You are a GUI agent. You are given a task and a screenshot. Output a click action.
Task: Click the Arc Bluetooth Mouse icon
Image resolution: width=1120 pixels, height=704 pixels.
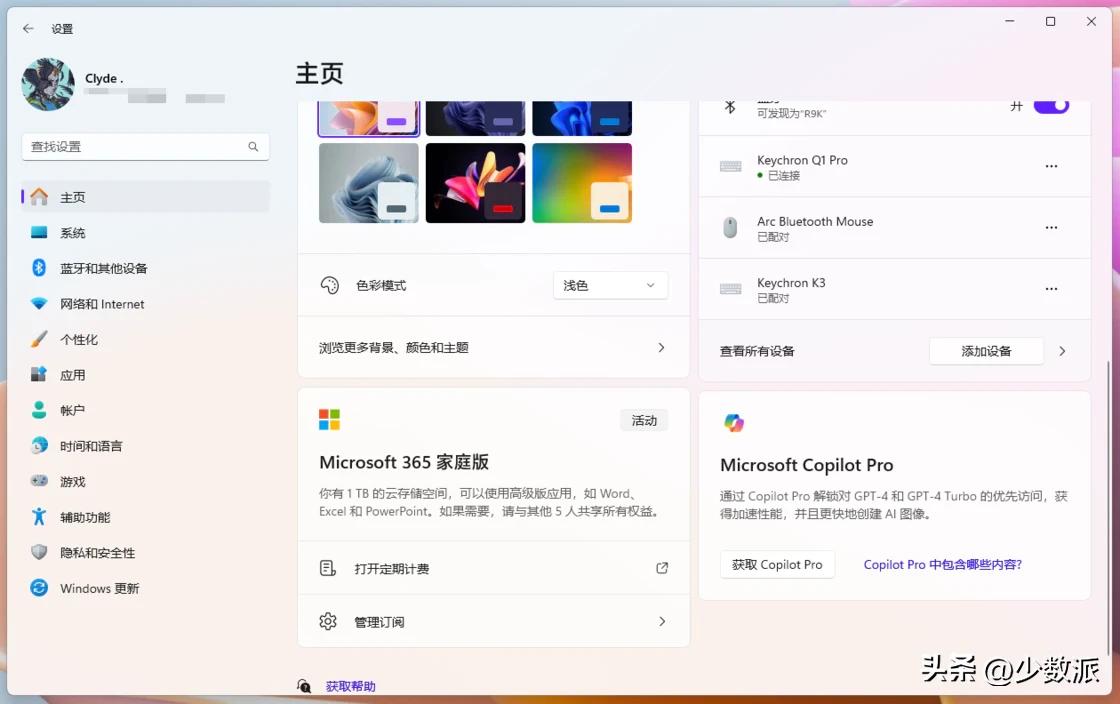click(x=730, y=228)
